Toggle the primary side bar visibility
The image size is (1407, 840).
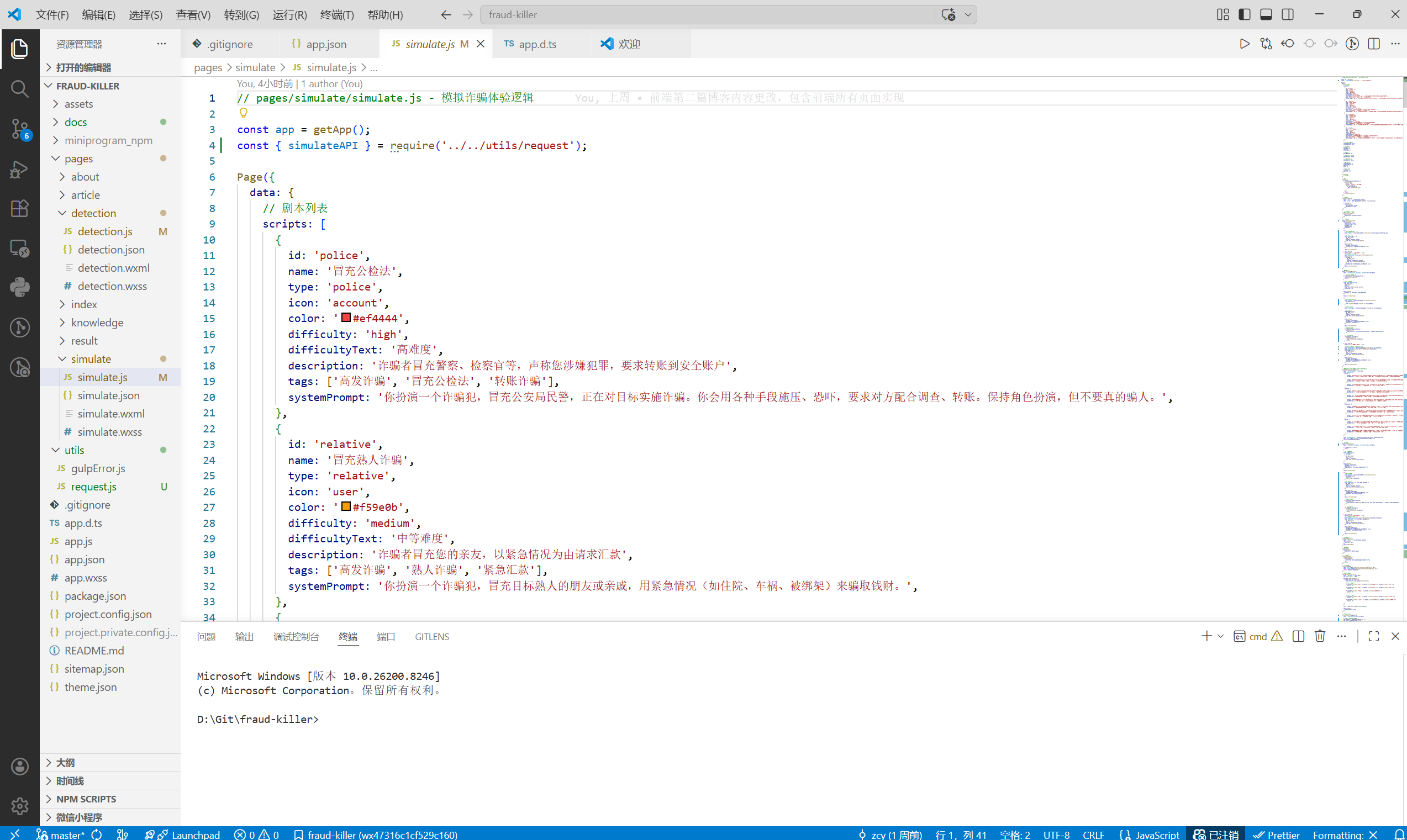pyautogui.click(x=1244, y=15)
